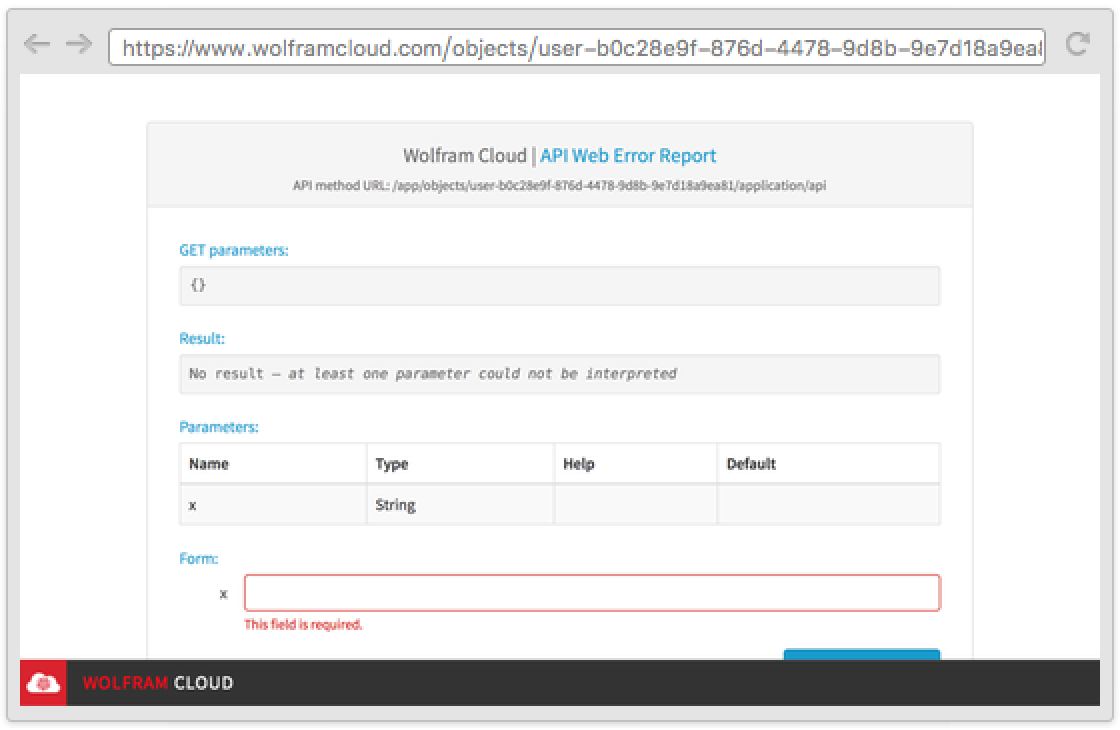Select the String type cell
The width and height of the screenshot is (1120, 730).
coord(396,505)
